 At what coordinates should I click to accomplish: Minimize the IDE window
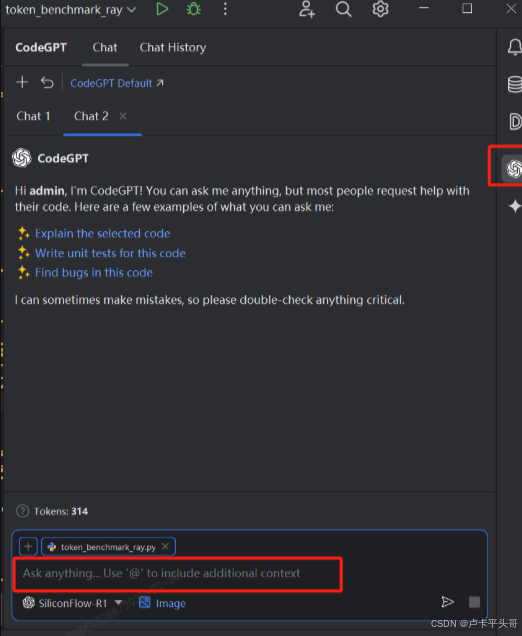pyautogui.click(x=424, y=8)
